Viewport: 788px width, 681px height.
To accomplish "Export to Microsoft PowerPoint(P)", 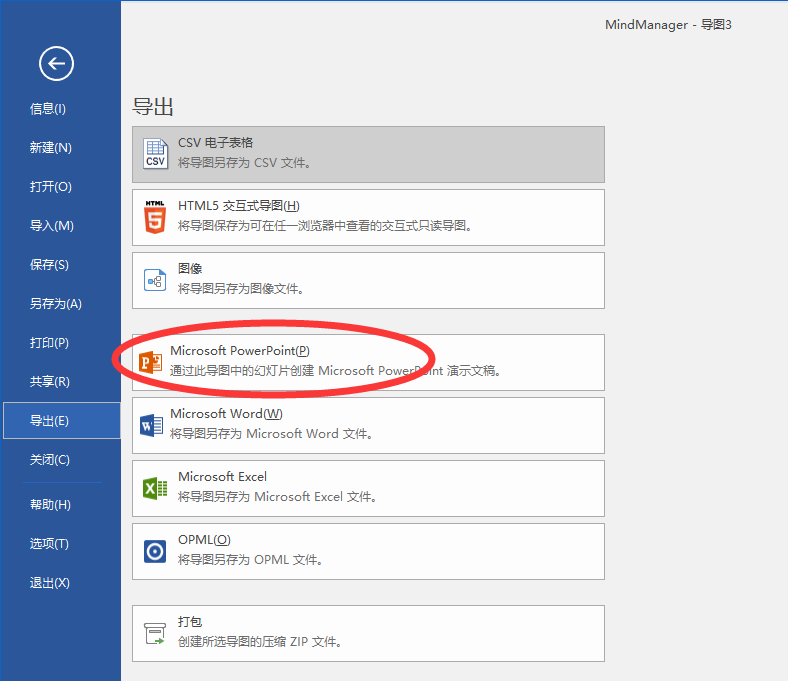I will coord(368,362).
